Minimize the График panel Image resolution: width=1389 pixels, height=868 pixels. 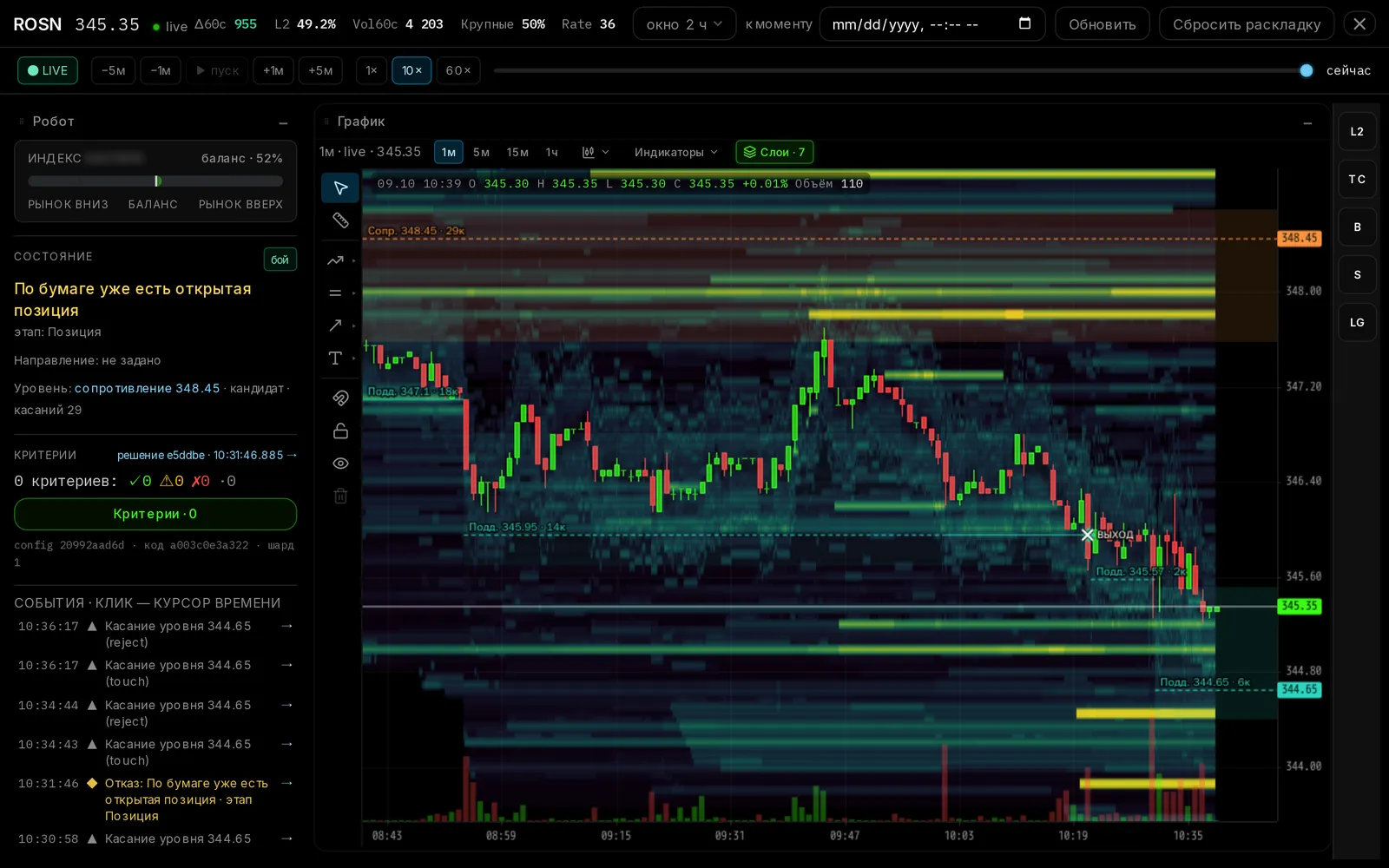click(1307, 122)
